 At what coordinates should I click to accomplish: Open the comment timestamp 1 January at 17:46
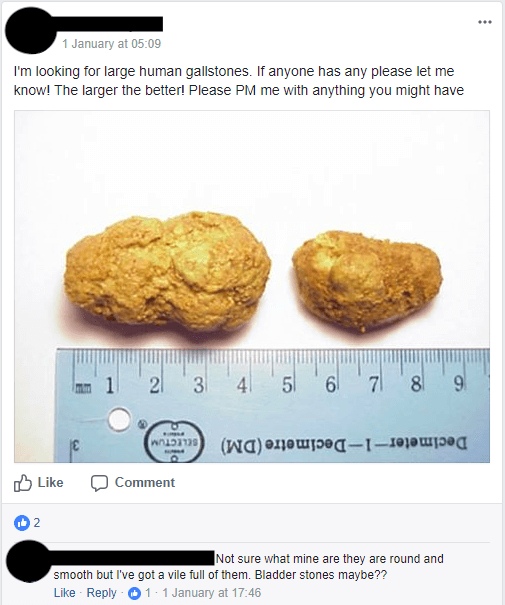tap(211, 593)
